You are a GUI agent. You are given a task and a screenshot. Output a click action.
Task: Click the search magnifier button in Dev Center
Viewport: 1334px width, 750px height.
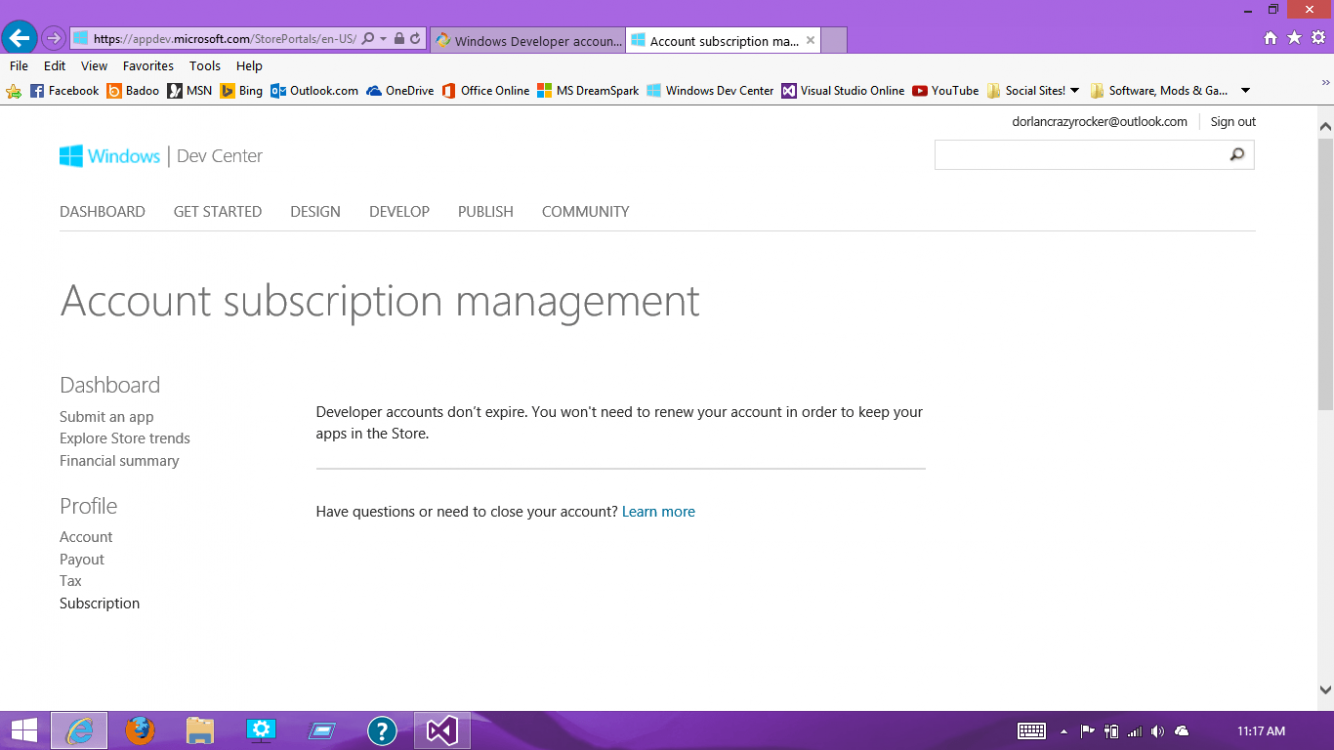(x=1238, y=155)
